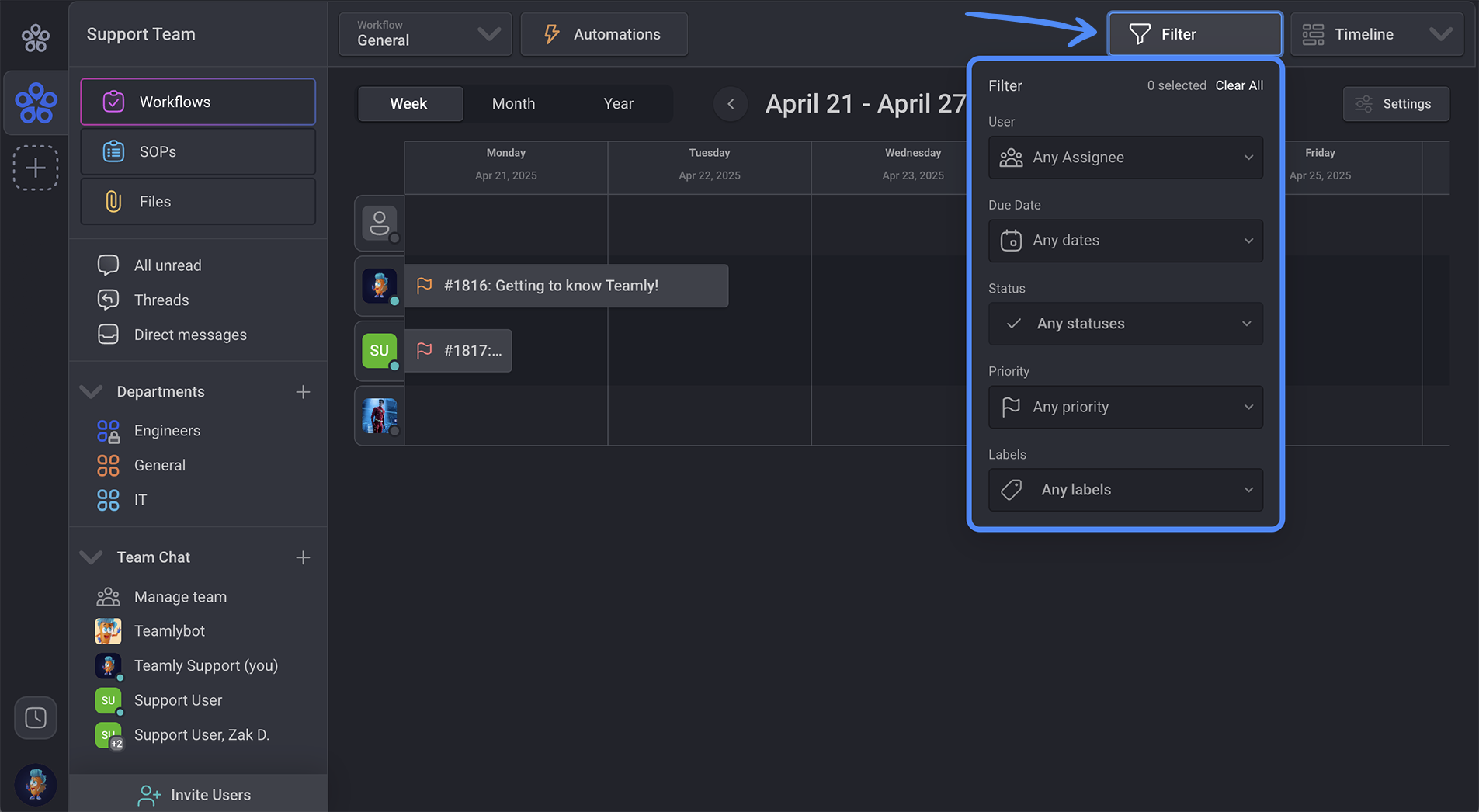Click the superhero avatar in timeline rows
The width and height of the screenshot is (1479, 812).
pos(379,415)
